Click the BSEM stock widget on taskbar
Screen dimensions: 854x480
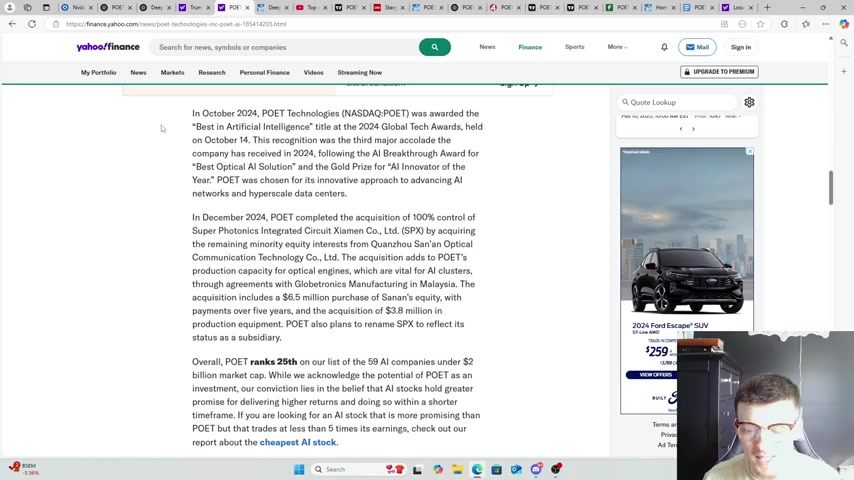tap(24, 469)
